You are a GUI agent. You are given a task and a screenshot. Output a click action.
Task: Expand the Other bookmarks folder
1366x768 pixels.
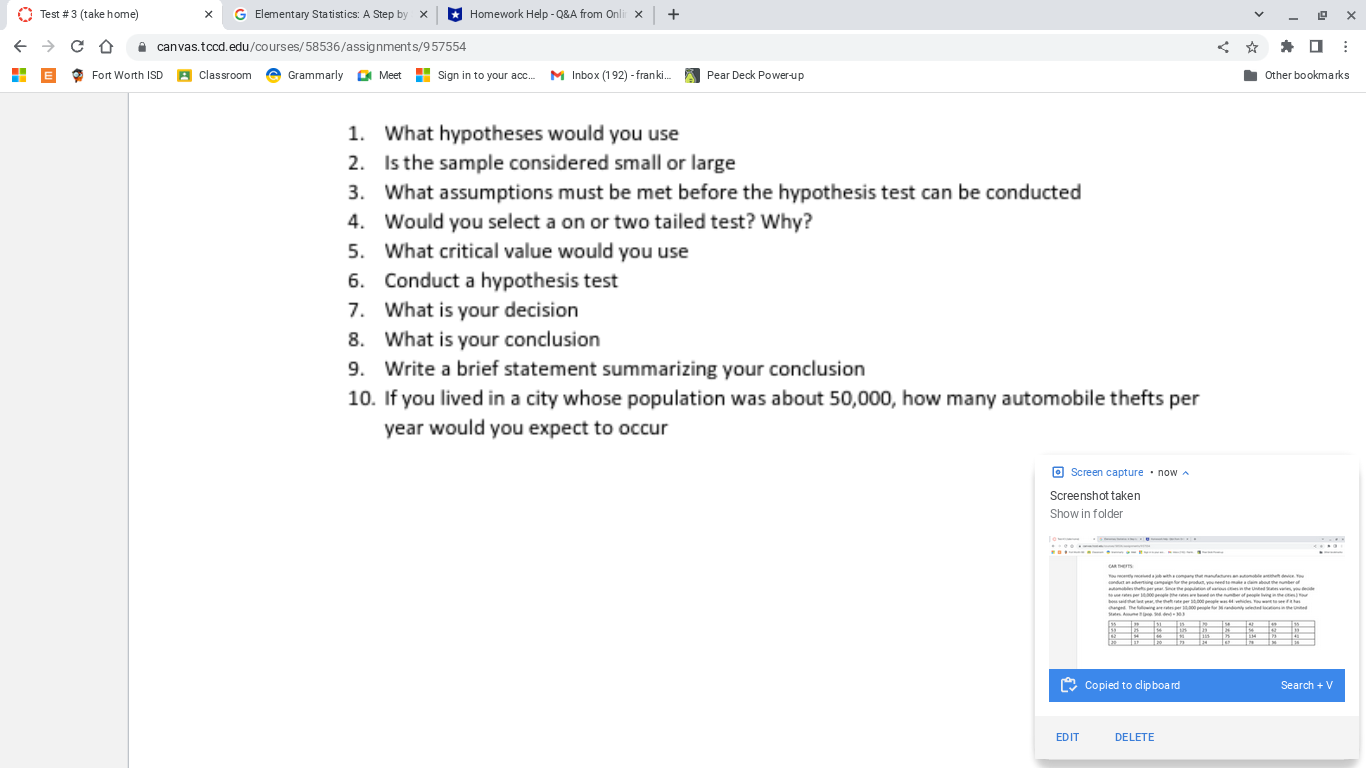(1297, 75)
